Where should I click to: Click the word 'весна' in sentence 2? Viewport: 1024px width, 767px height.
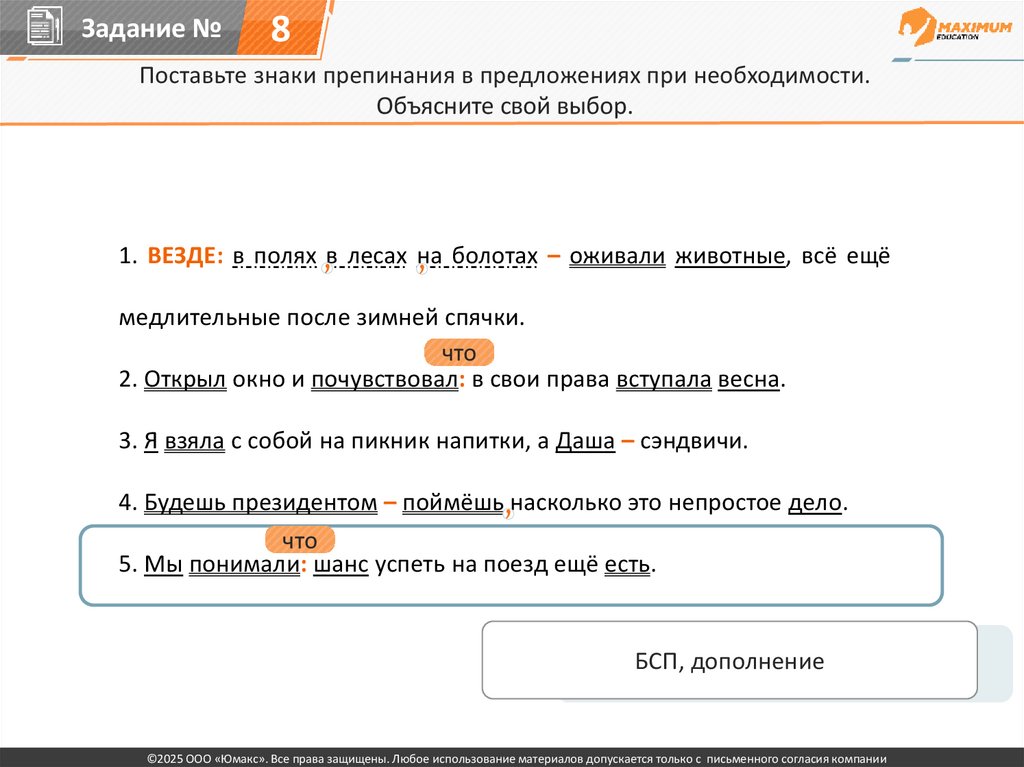748,380
